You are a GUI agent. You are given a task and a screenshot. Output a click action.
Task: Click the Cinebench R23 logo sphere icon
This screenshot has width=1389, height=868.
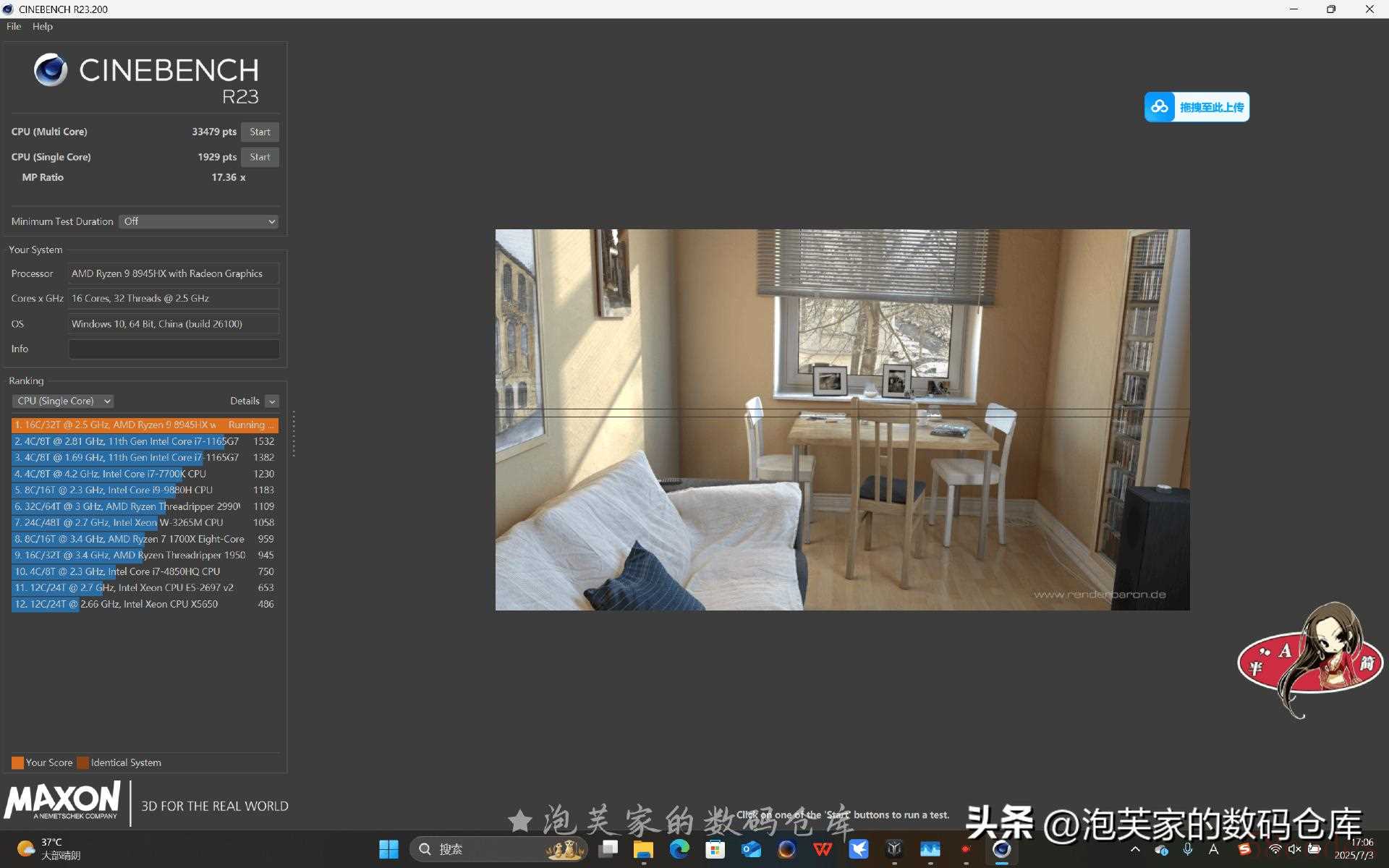tap(51, 70)
